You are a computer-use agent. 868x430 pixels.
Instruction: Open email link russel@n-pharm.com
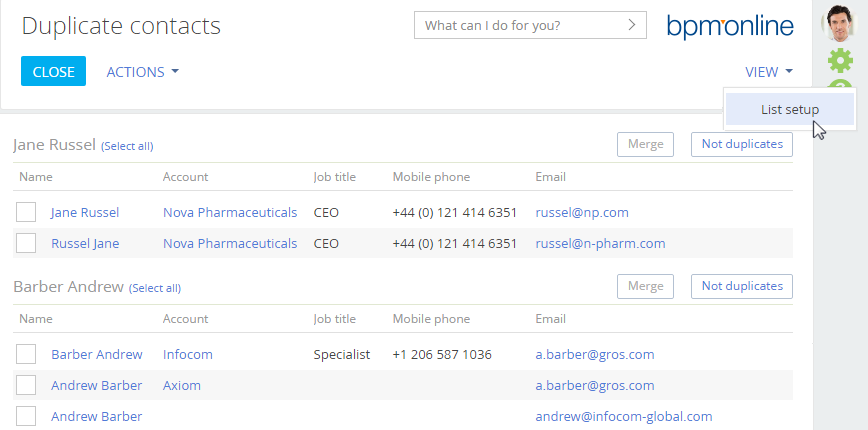[x=600, y=243]
